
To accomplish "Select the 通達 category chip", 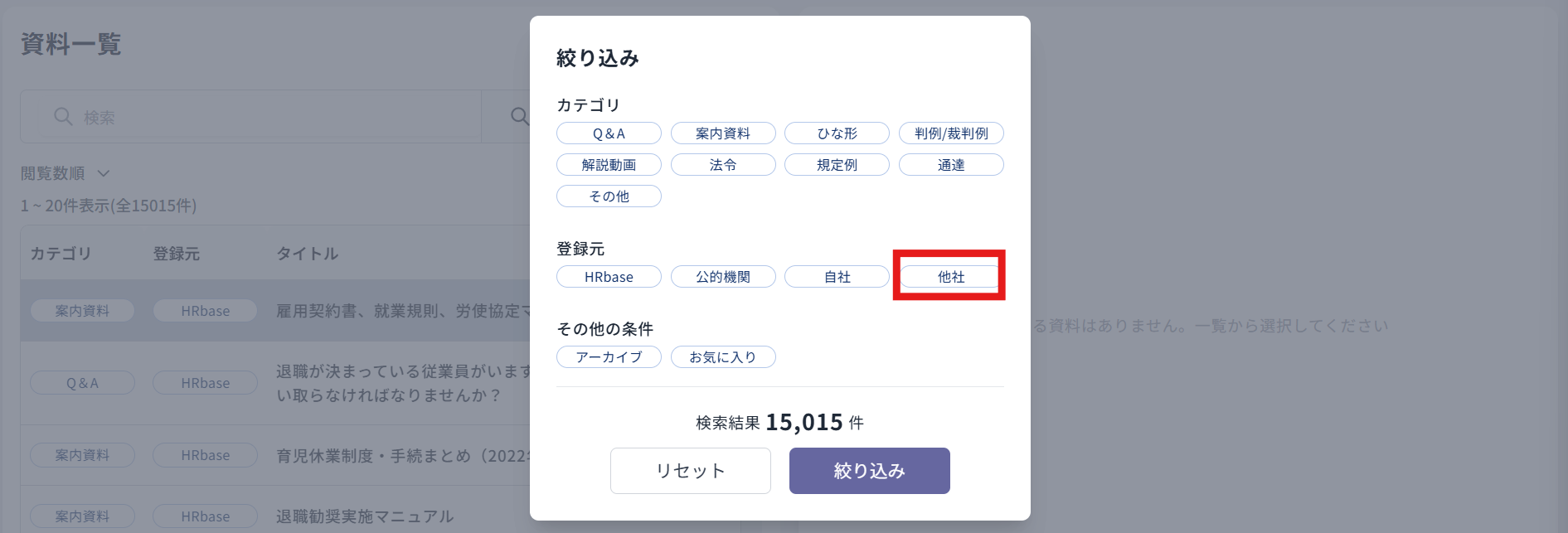I will (x=951, y=165).
